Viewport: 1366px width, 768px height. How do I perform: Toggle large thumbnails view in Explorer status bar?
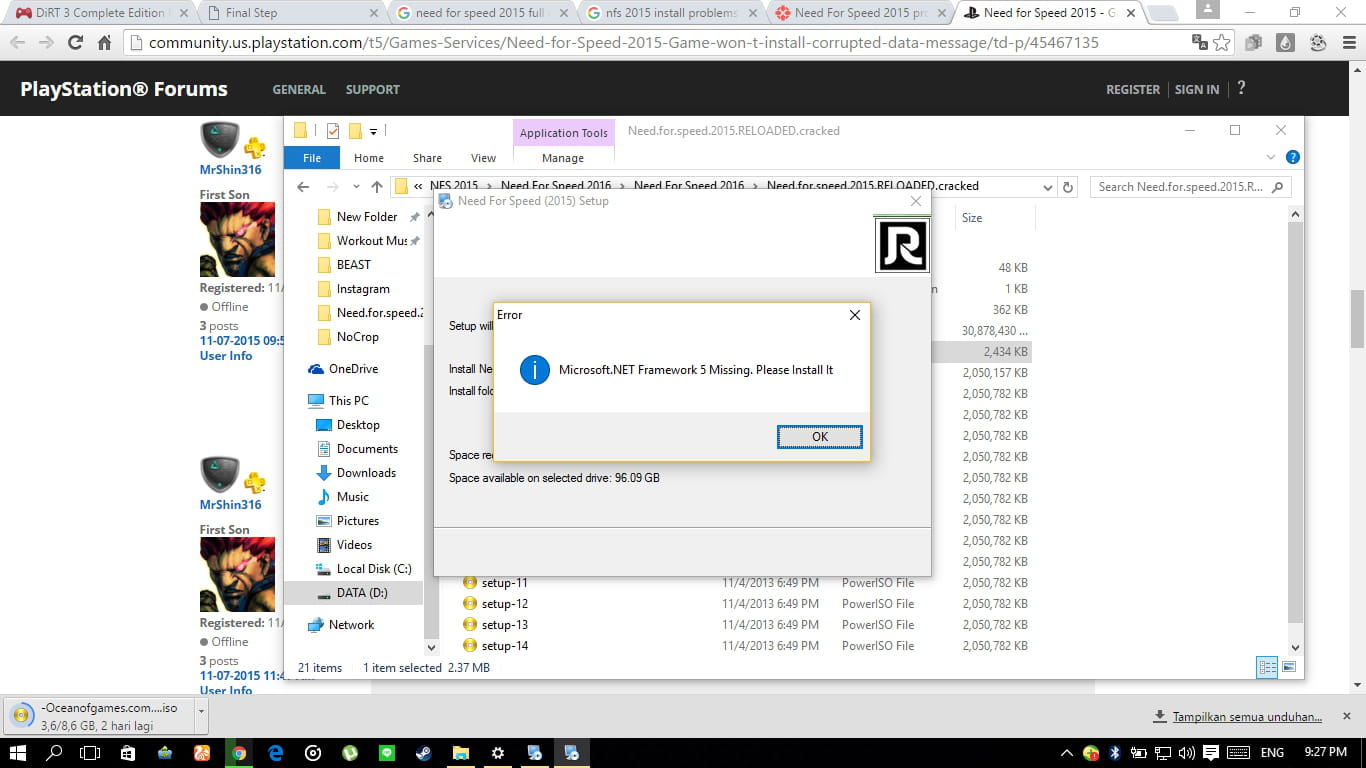click(1287, 667)
